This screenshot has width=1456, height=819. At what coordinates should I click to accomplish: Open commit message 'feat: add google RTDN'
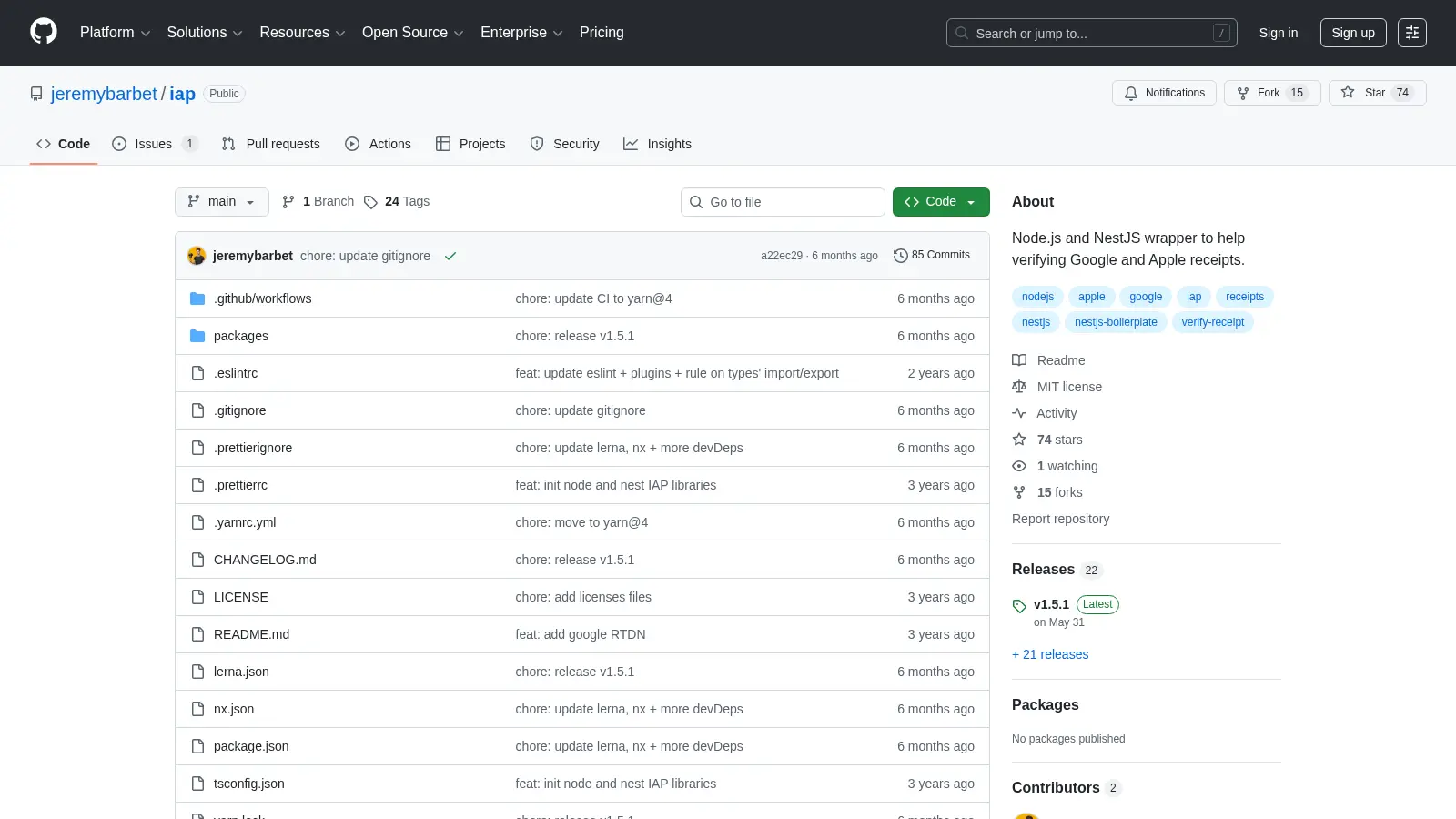[581, 634]
